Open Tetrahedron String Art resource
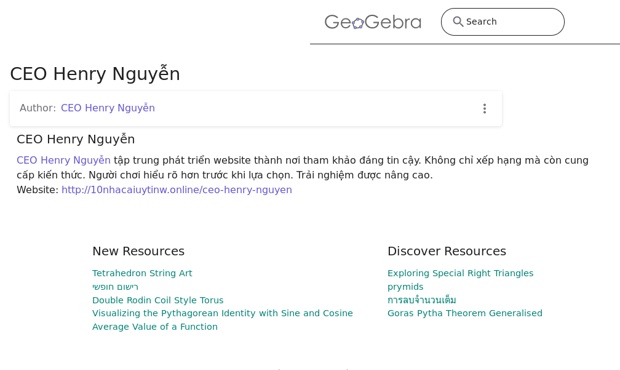The width and height of the screenshot is (620, 370). (142, 273)
